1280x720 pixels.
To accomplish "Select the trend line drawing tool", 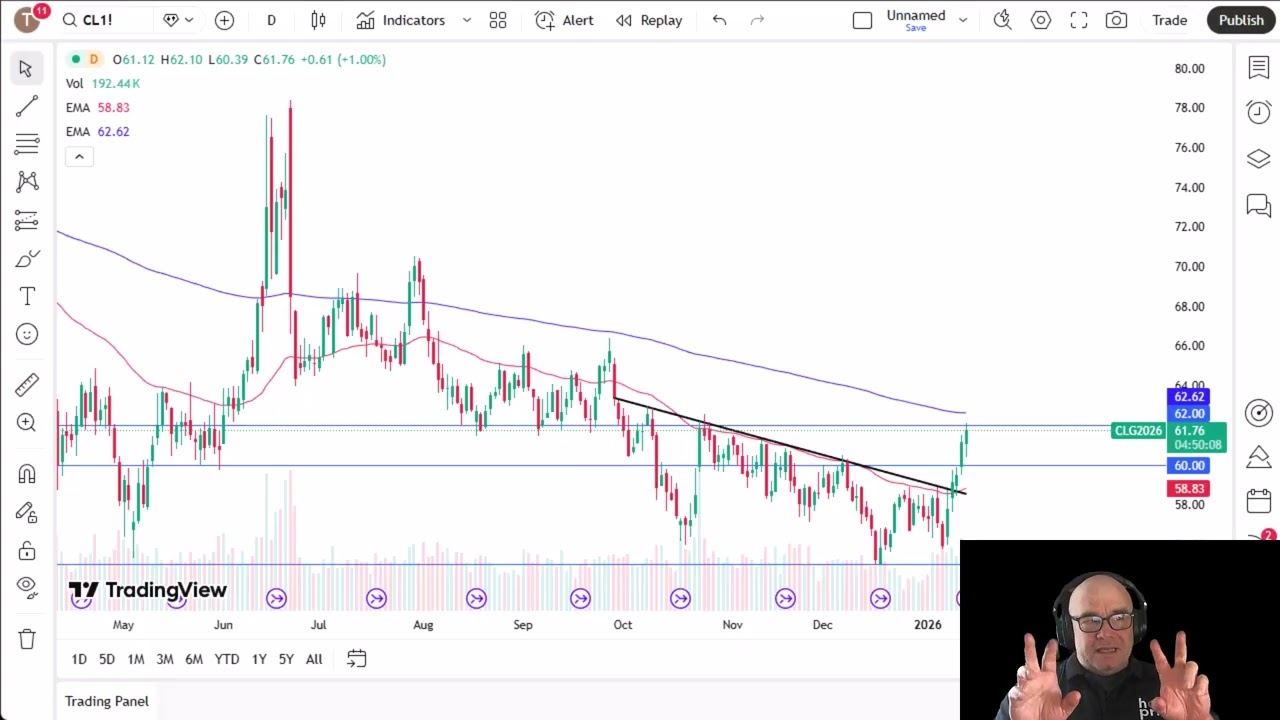I will click(26, 106).
